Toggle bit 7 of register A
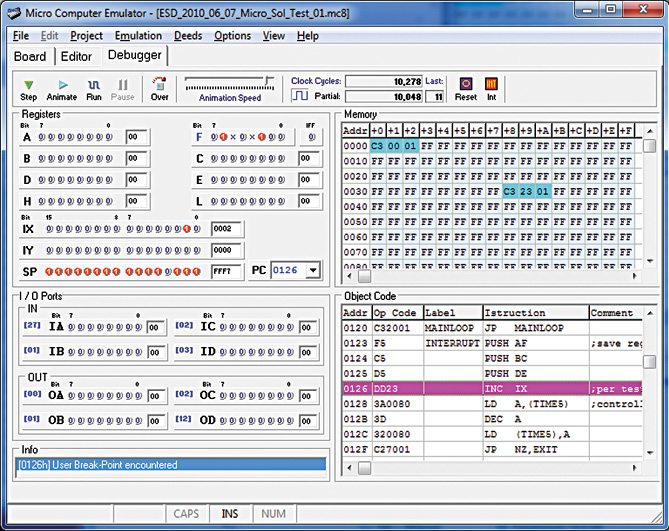Viewport: 669px width, 531px height. pos(42,137)
